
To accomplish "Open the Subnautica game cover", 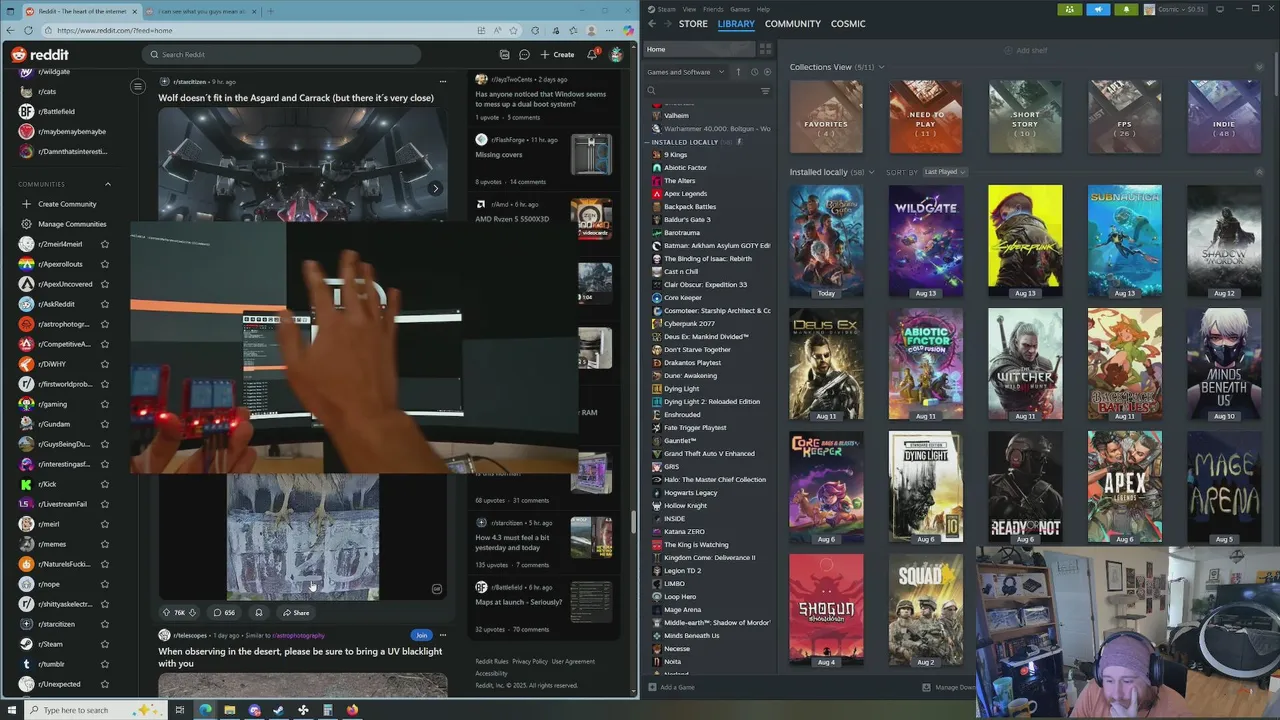I will (1125, 241).
